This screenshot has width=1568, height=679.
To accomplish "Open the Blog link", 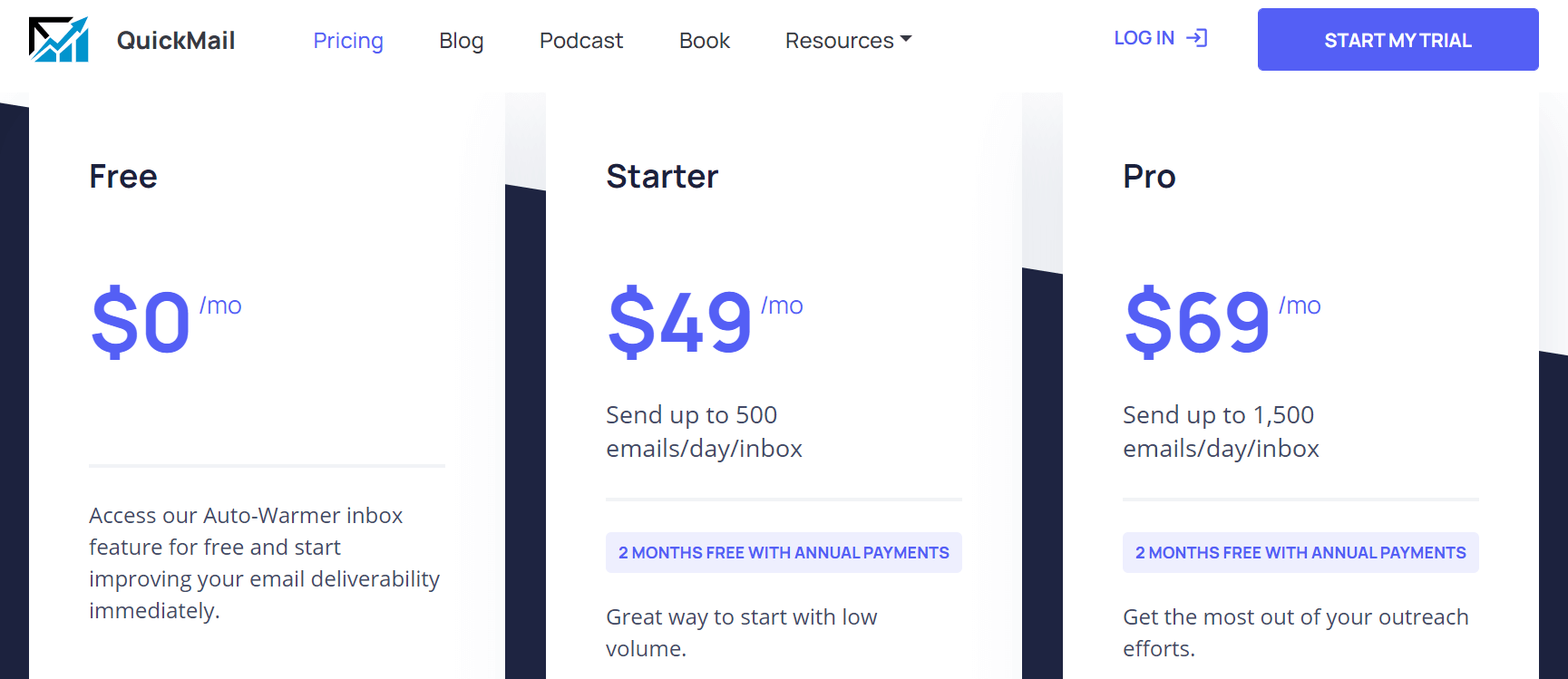I will [x=462, y=41].
